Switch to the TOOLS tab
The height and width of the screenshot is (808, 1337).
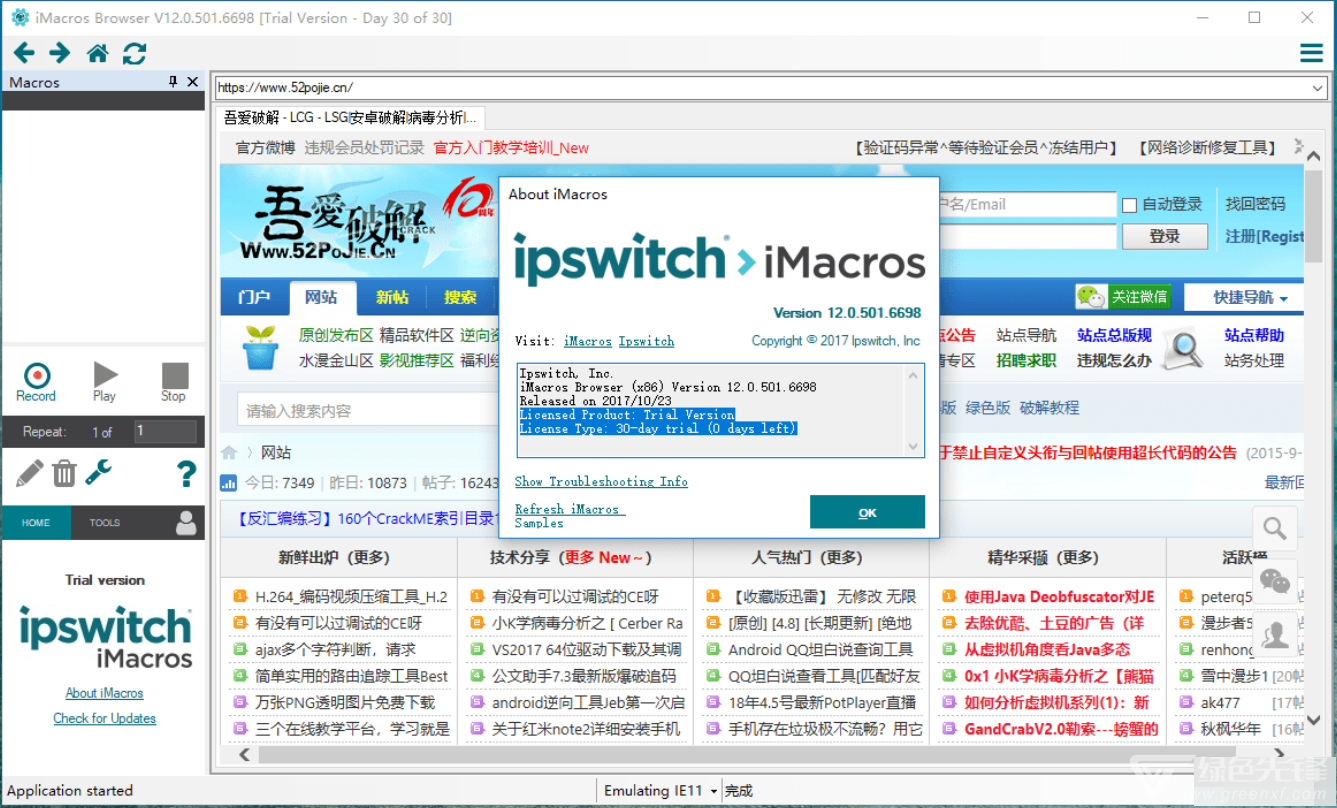105,523
